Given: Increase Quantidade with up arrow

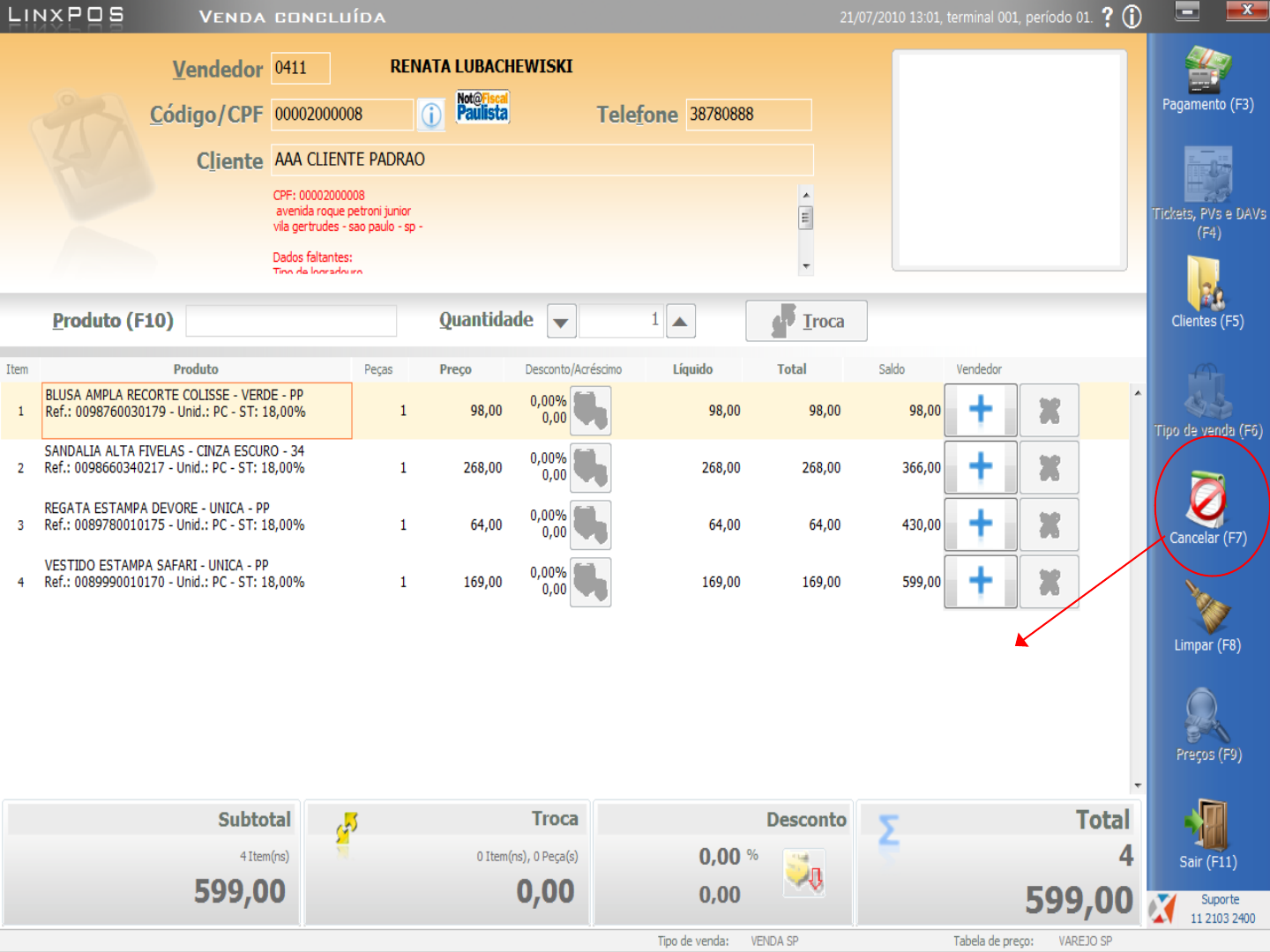Looking at the screenshot, I should click(680, 322).
